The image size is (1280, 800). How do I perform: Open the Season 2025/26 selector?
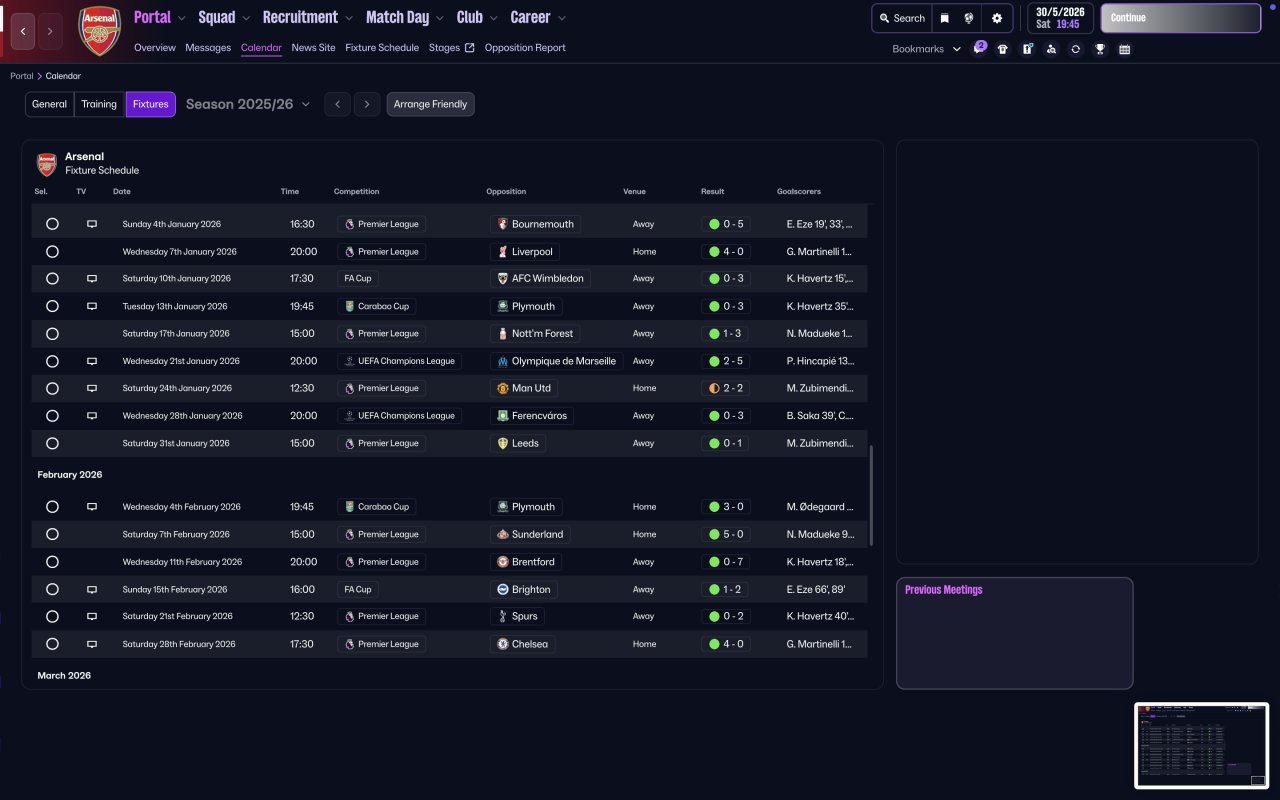coord(248,104)
